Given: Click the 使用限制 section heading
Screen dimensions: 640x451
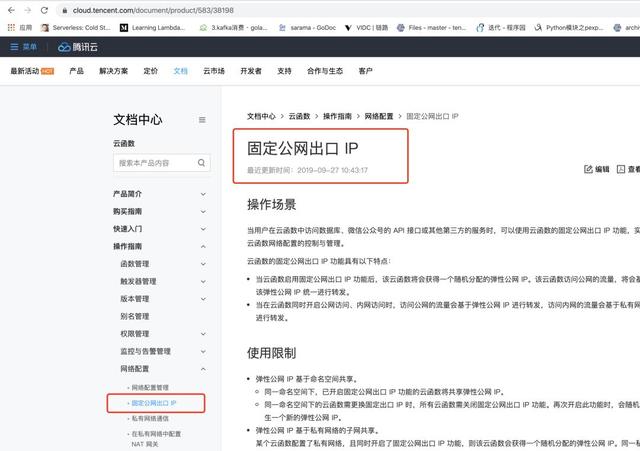Looking at the screenshot, I should 271,353.
